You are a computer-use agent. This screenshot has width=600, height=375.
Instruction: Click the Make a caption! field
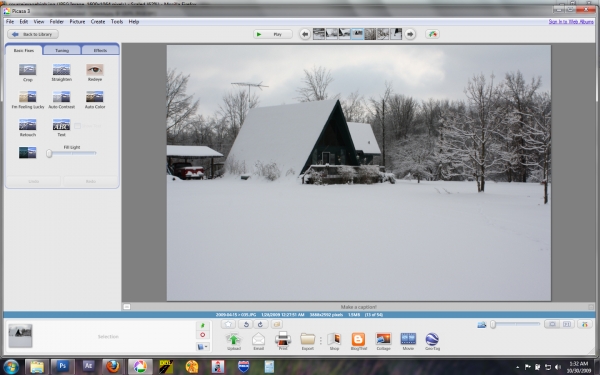point(359,307)
